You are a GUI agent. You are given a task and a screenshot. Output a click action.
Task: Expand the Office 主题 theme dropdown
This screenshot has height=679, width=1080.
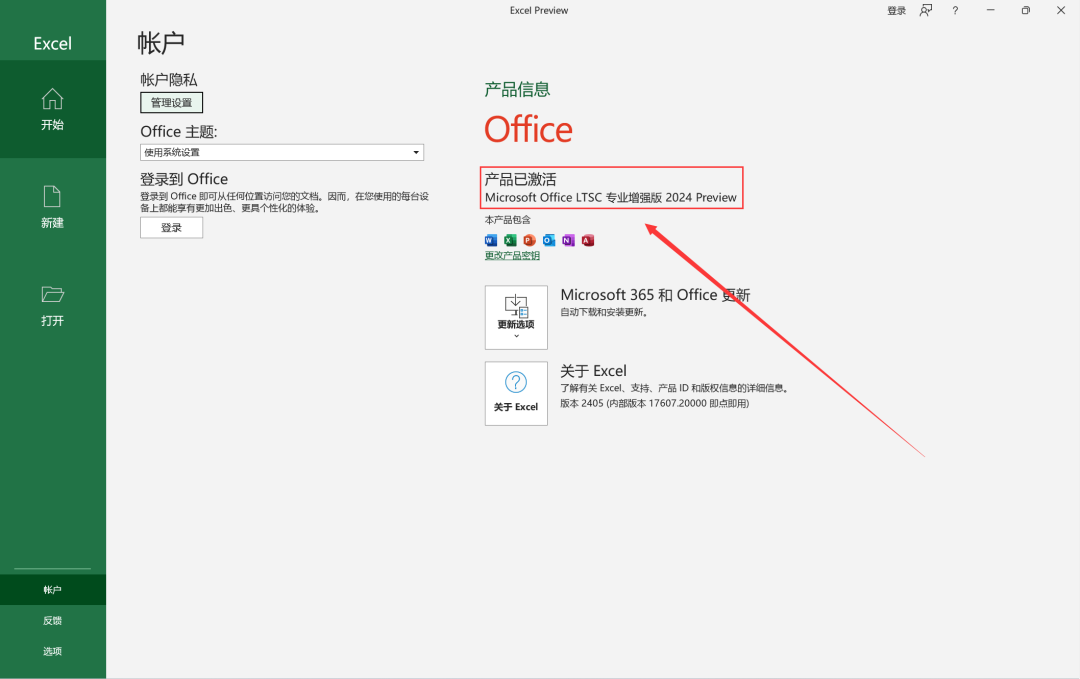[x=416, y=153]
